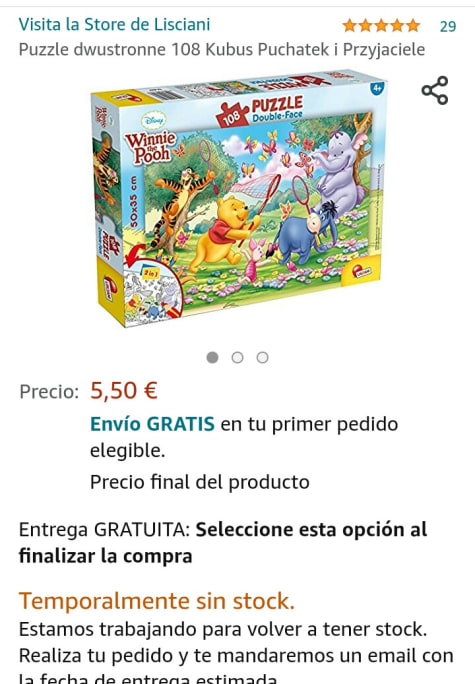This screenshot has height=684, width=475.
Task: Tap the 4+ age badge on the box
Action: click(377, 88)
